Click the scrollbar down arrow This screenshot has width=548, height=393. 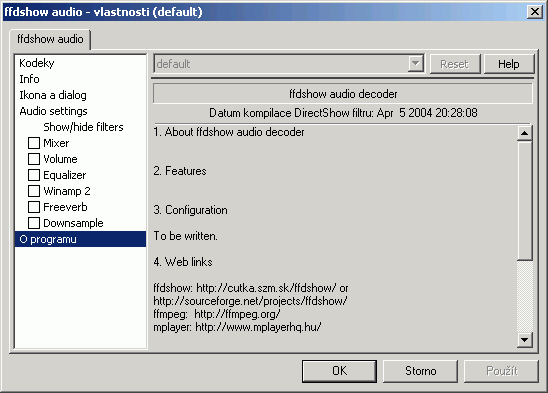[525, 340]
